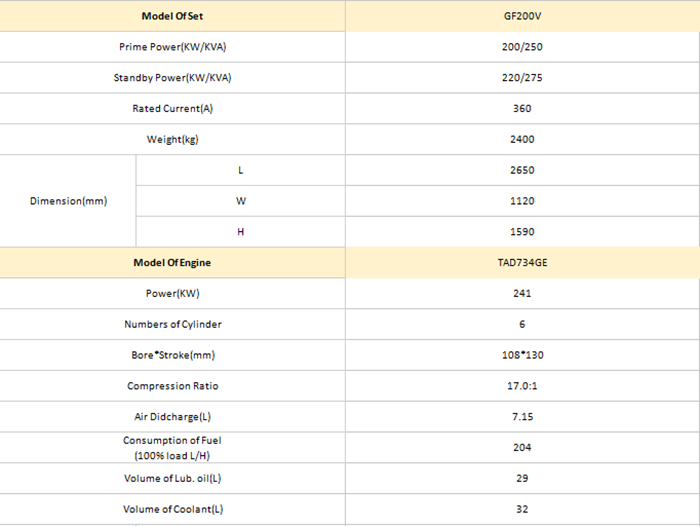Select the Consumption of Fuel cell
The width and height of the screenshot is (700, 526).
pos(172,447)
